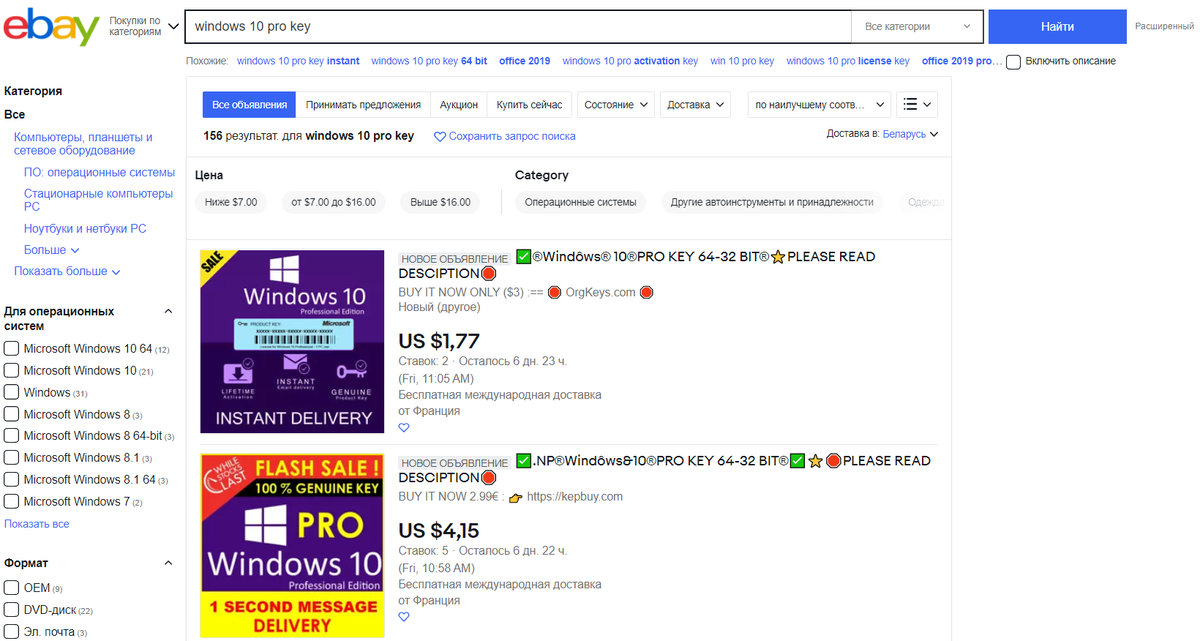Check Microsoft Windows 8.1 64 filter

pos(11,480)
